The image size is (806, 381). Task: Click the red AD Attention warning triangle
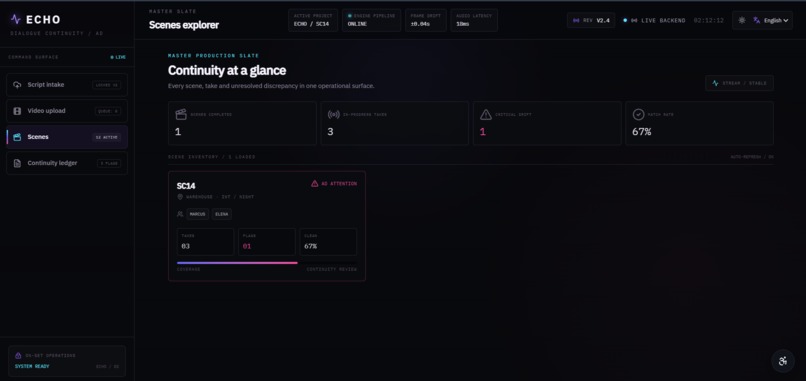pyautogui.click(x=315, y=184)
